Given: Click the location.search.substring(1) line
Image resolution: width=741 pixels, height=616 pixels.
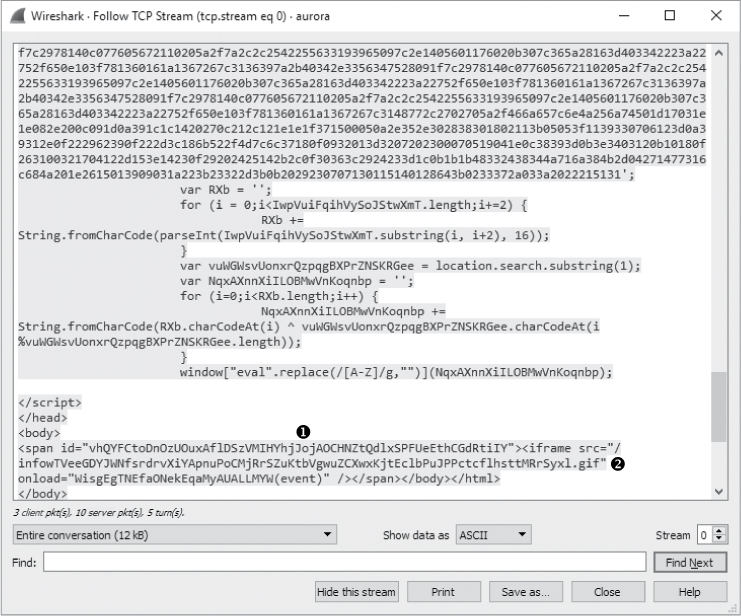Looking at the screenshot, I should (410, 266).
